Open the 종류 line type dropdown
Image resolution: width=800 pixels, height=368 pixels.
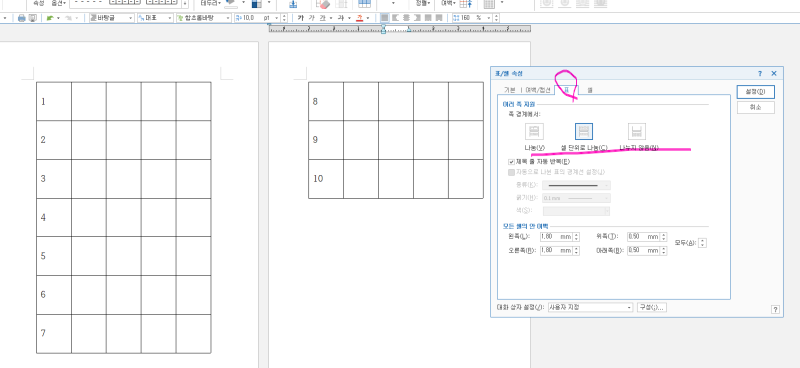pyautogui.click(x=577, y=185)
